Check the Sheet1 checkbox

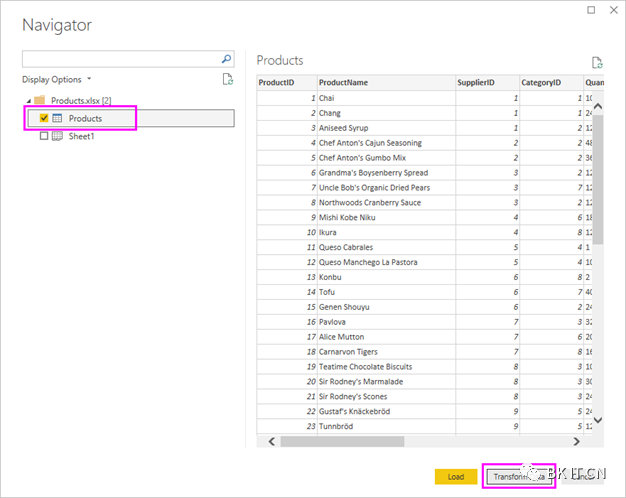(44, 136)
